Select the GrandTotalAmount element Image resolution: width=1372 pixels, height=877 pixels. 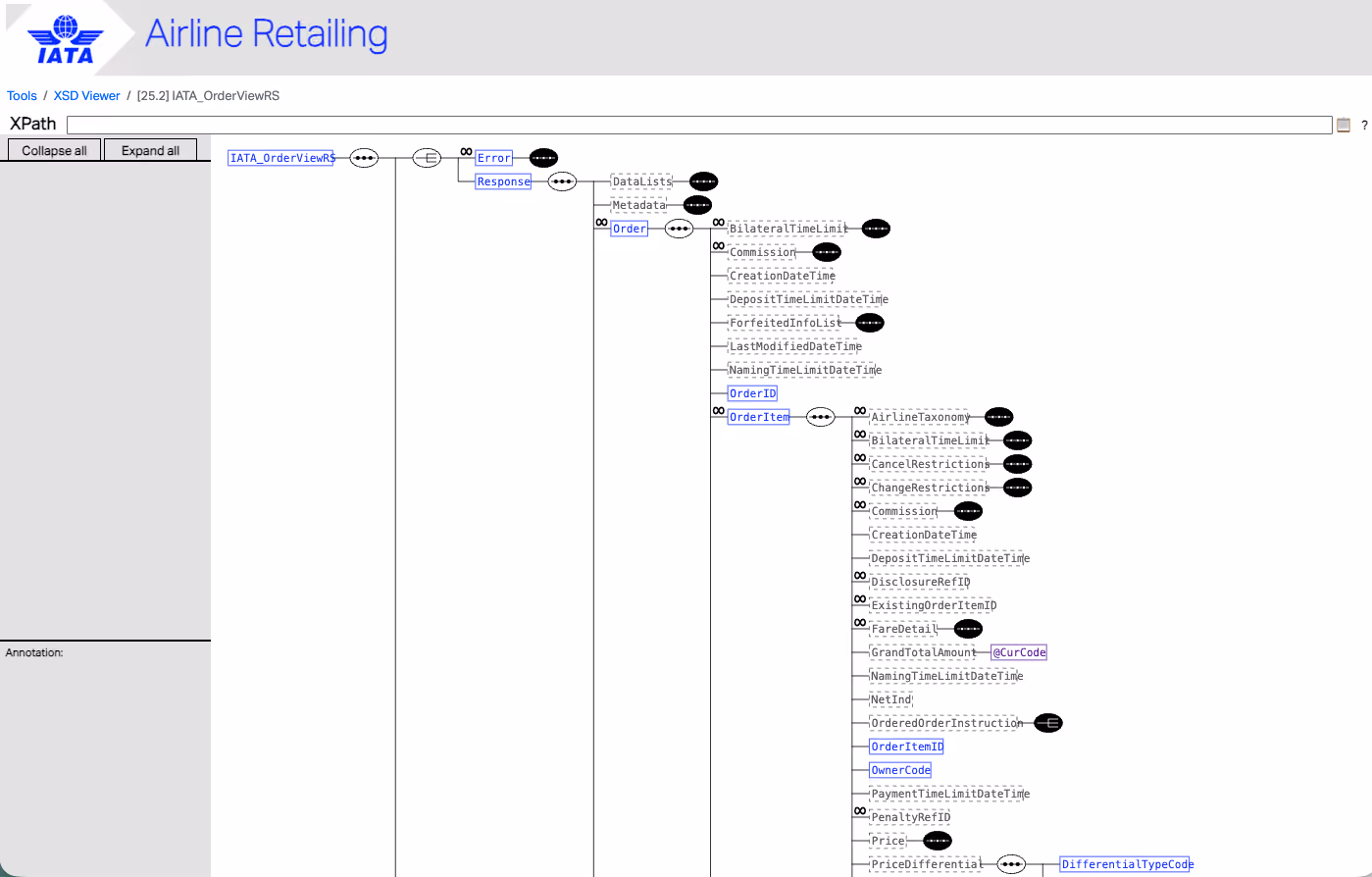[923, 652]
